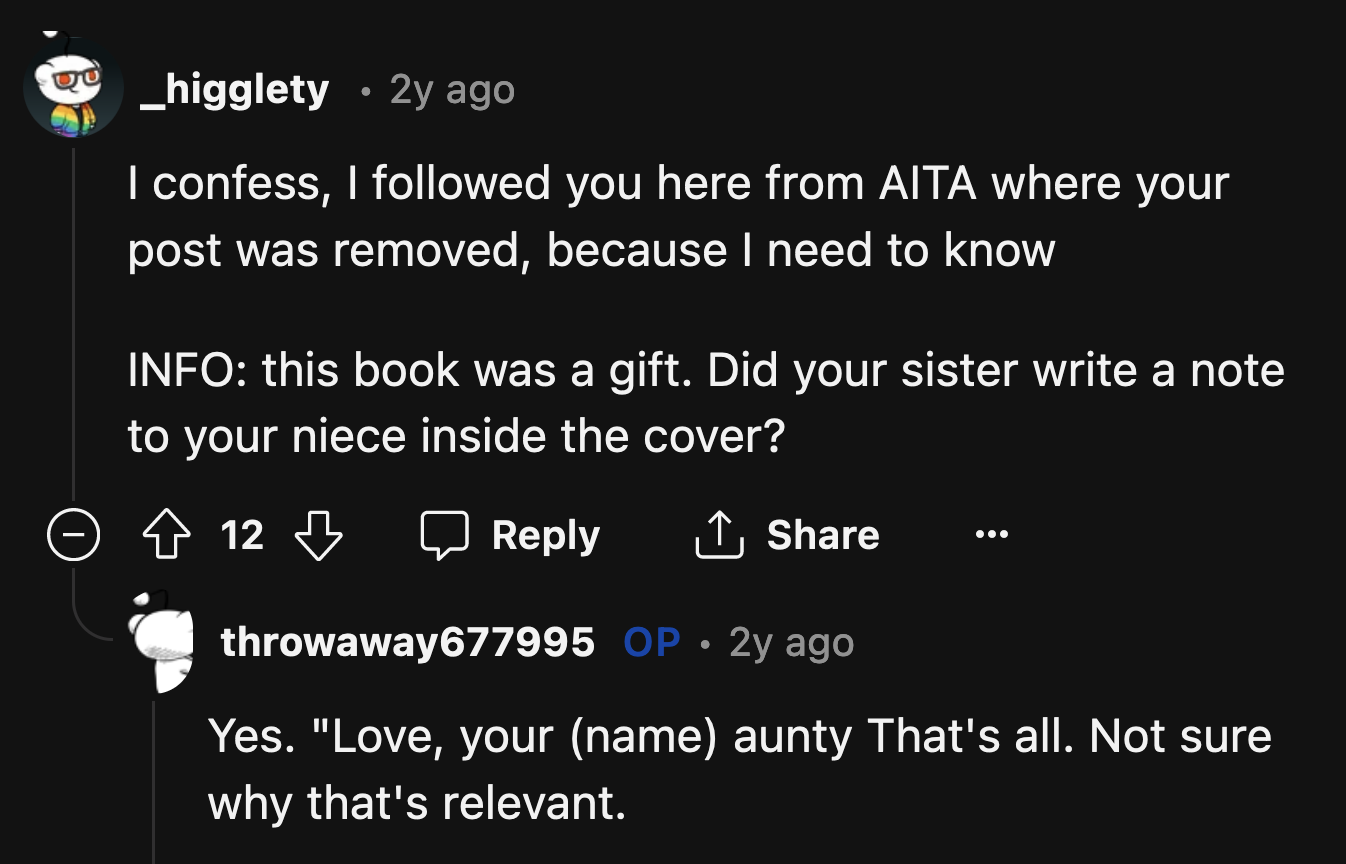Click _higglety's Snoo avatar

[67, 88]
